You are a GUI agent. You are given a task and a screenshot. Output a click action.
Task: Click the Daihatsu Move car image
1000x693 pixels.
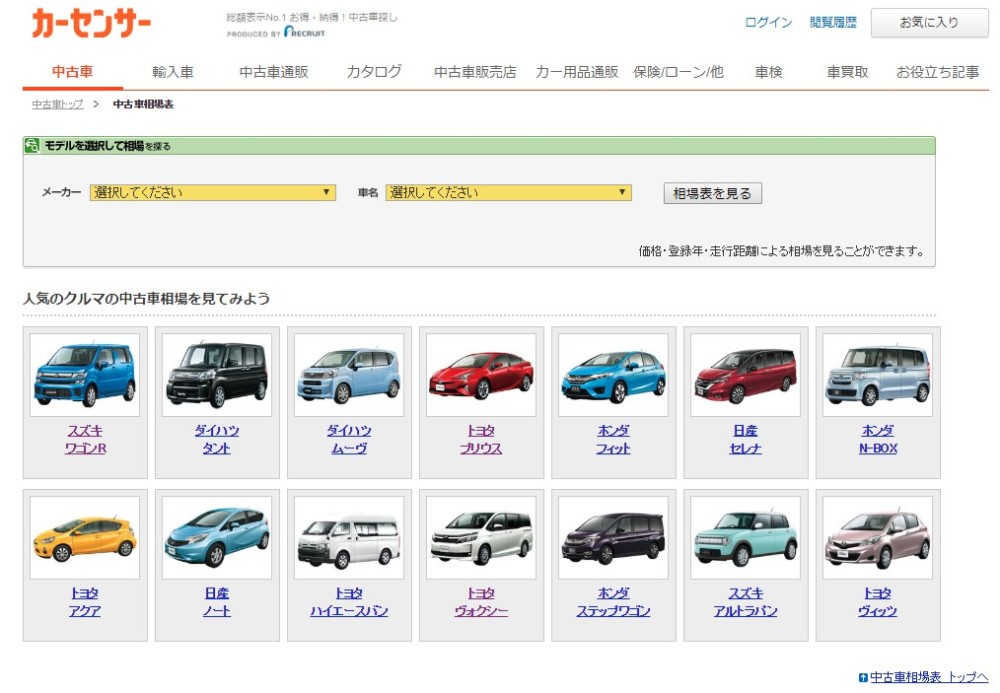coord(349,375)
